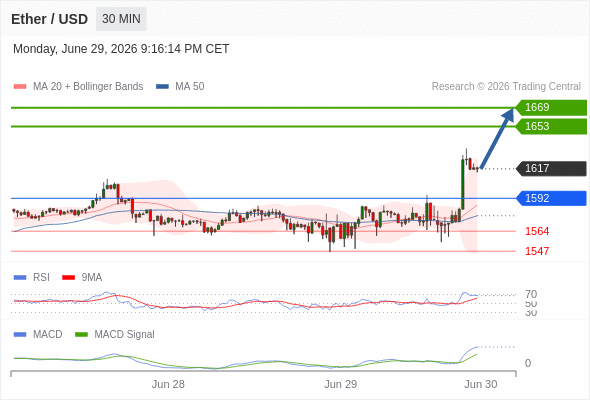This screenshot has width=590, height=400.
Task: Click the blue 1592 pivot price tag
Action: point(551,198)
